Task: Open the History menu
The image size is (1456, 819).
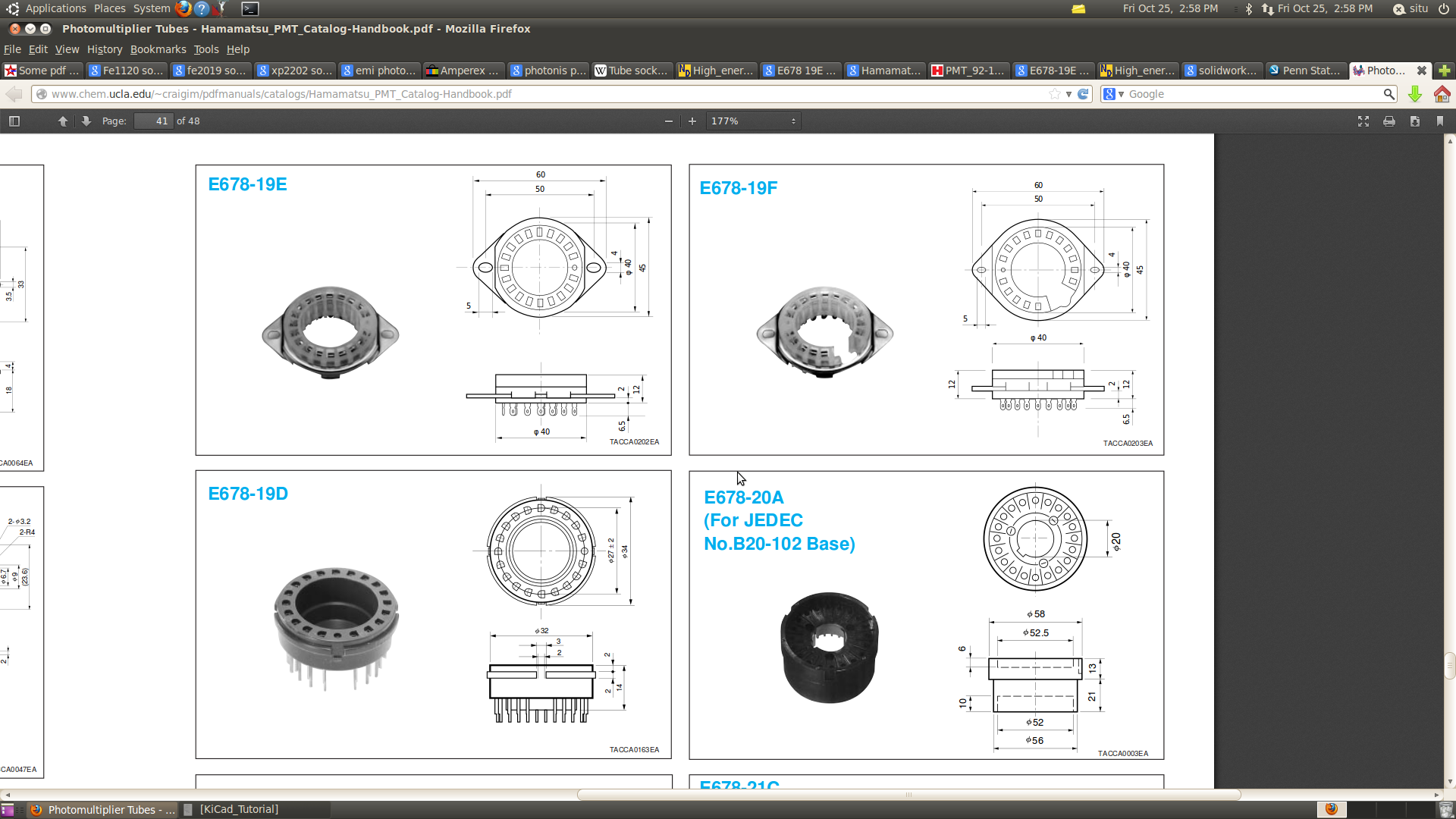Action: (105, 49)
